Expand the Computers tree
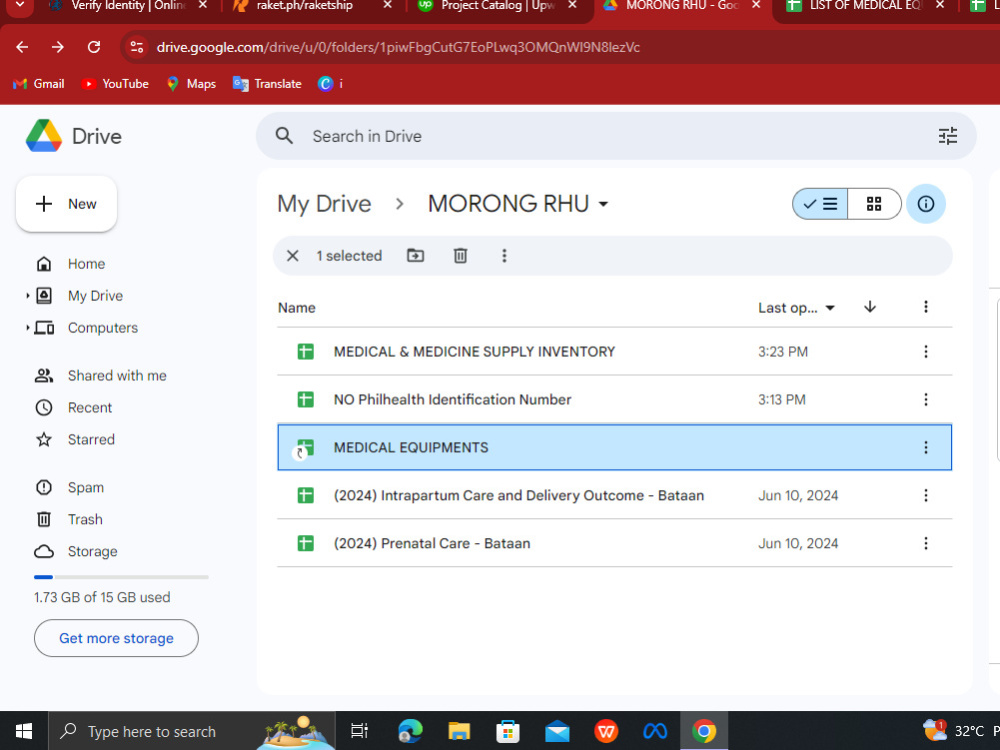The width and height of the screenshot is (1000, 750). click(27, 327)
